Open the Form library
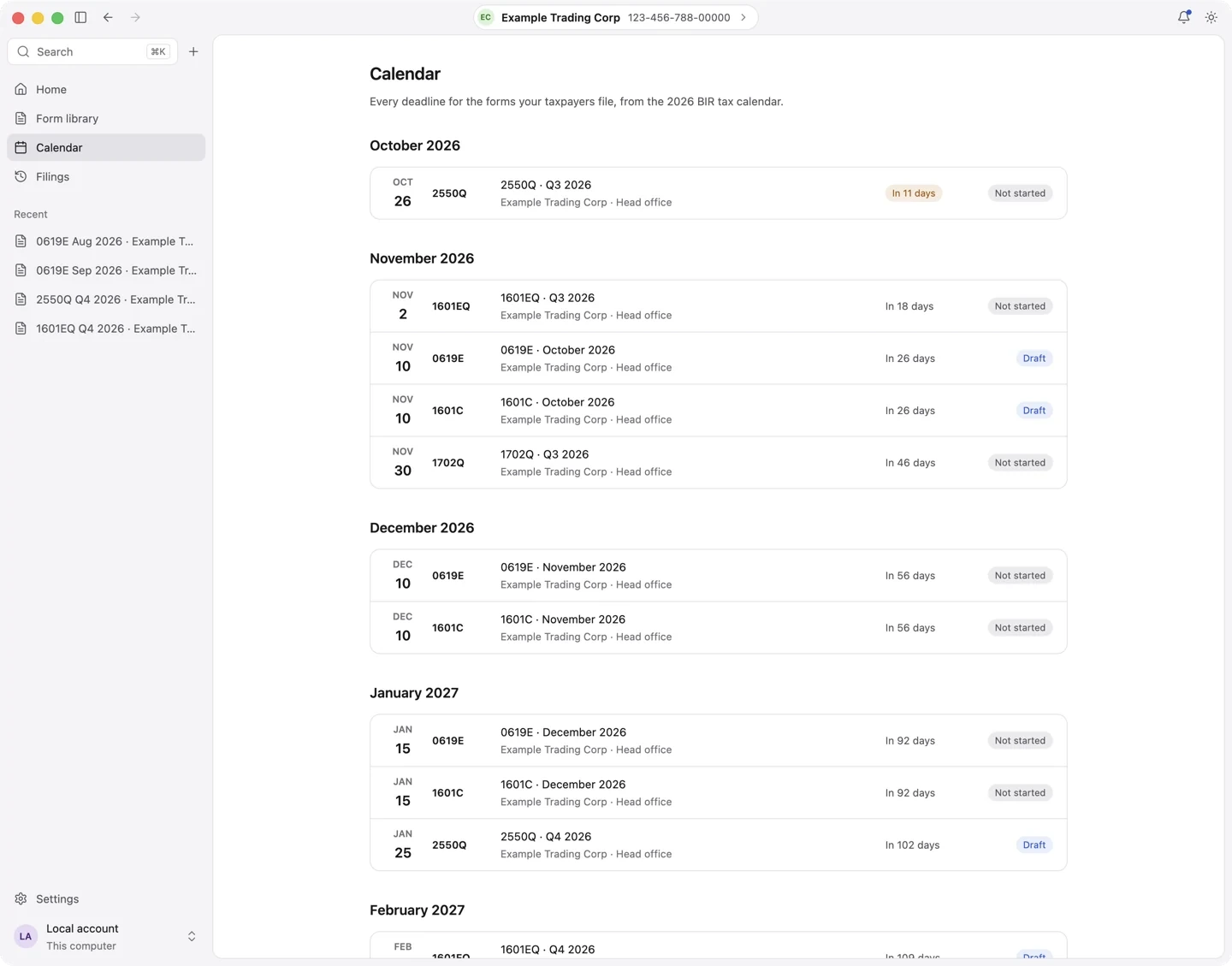Viewport: 1232px width, 966px height. (106, 118)
